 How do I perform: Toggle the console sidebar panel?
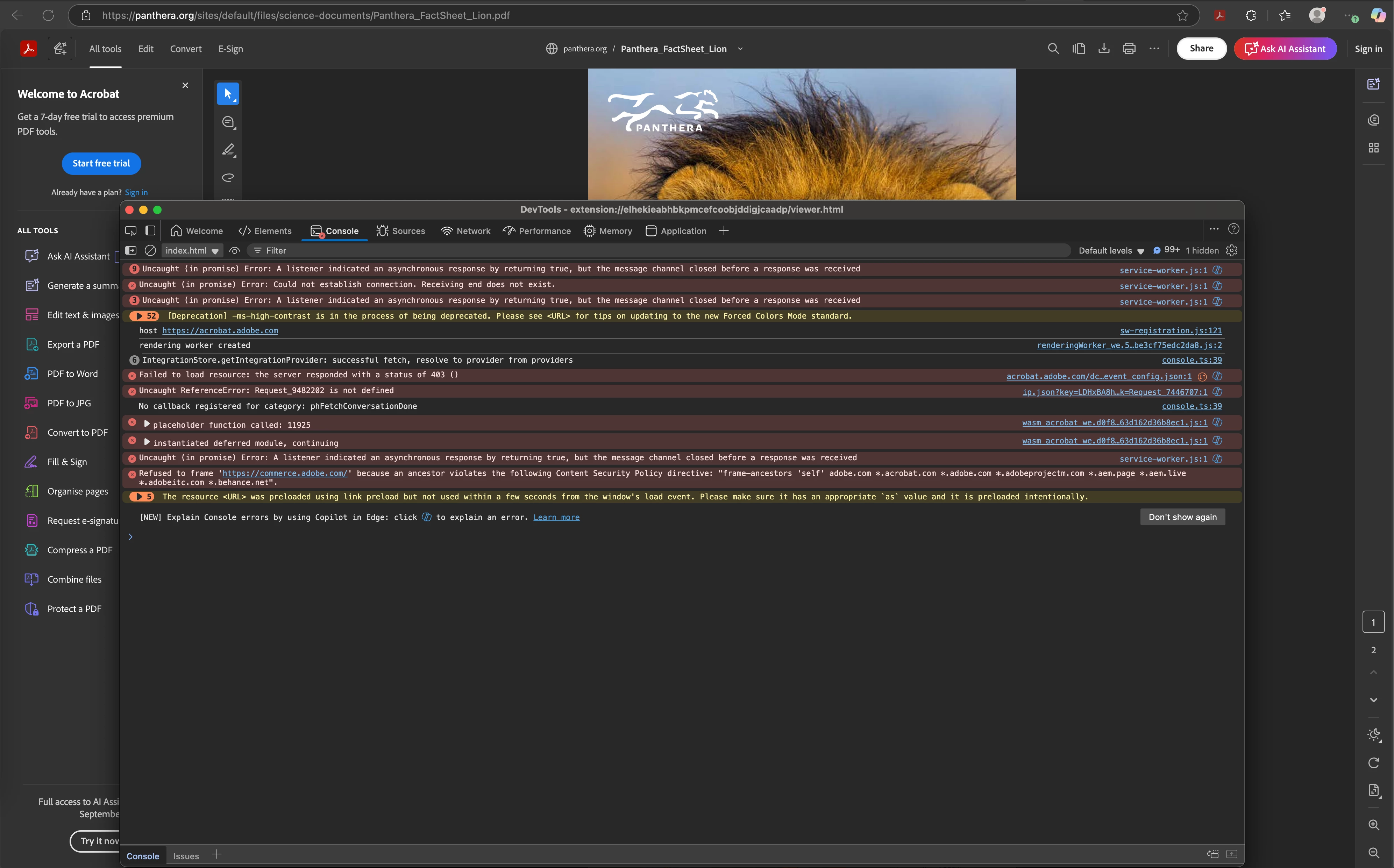[131, 250]
